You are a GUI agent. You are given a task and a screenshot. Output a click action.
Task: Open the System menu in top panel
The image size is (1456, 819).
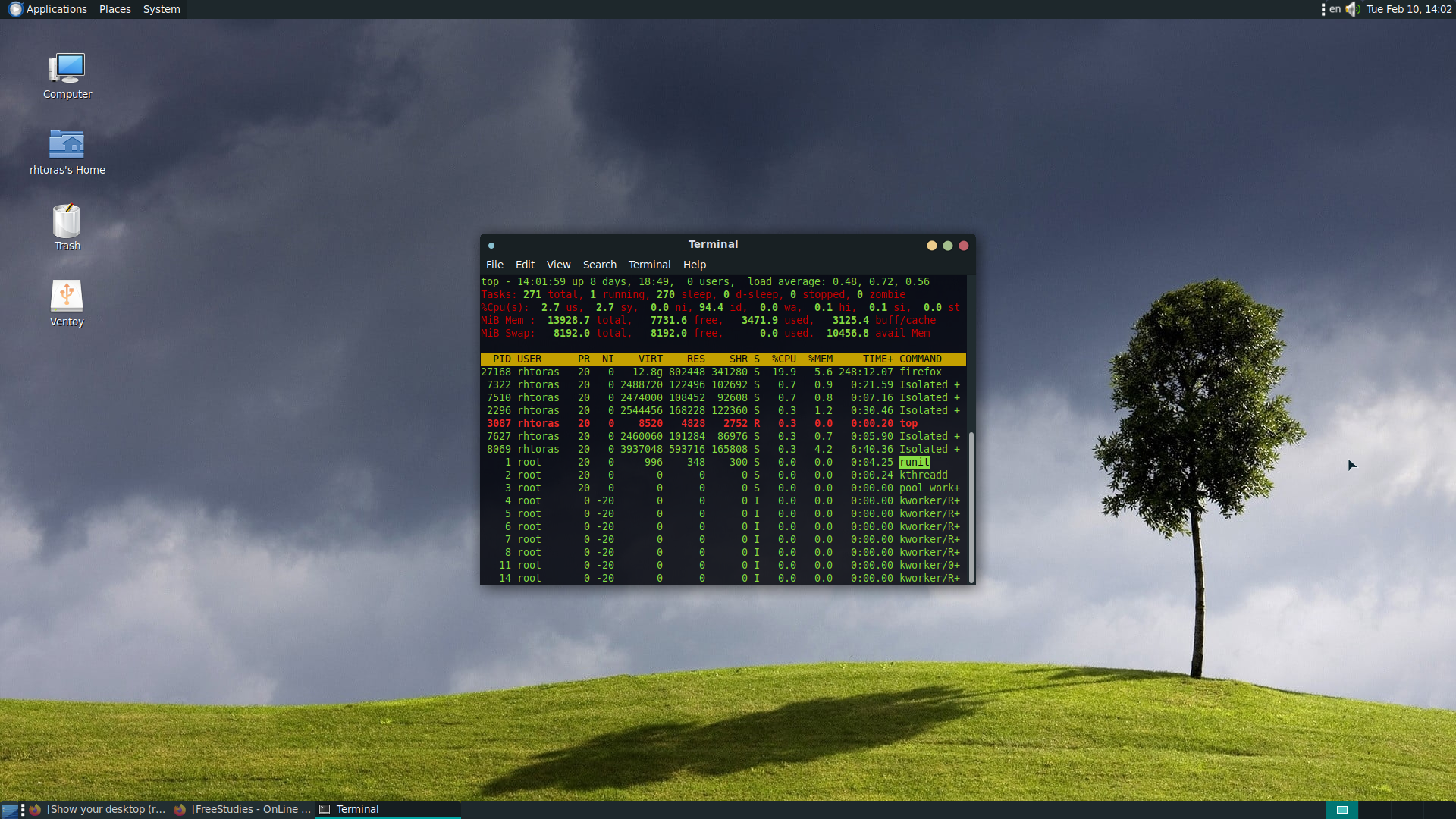(162, 9)
